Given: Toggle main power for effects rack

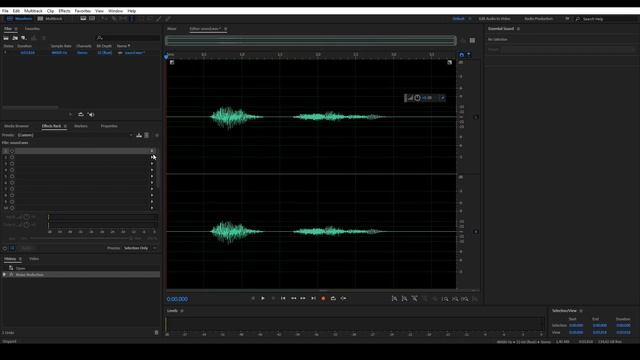Looking at the screenshot, I should click(5, 248).
